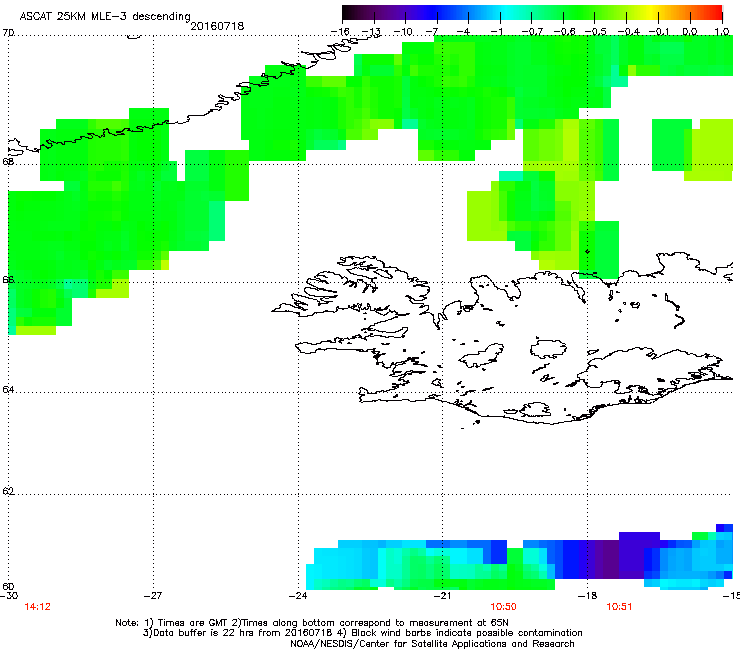Click the color bar label -0.5
The image size is (740, 650).
(596, 32)
